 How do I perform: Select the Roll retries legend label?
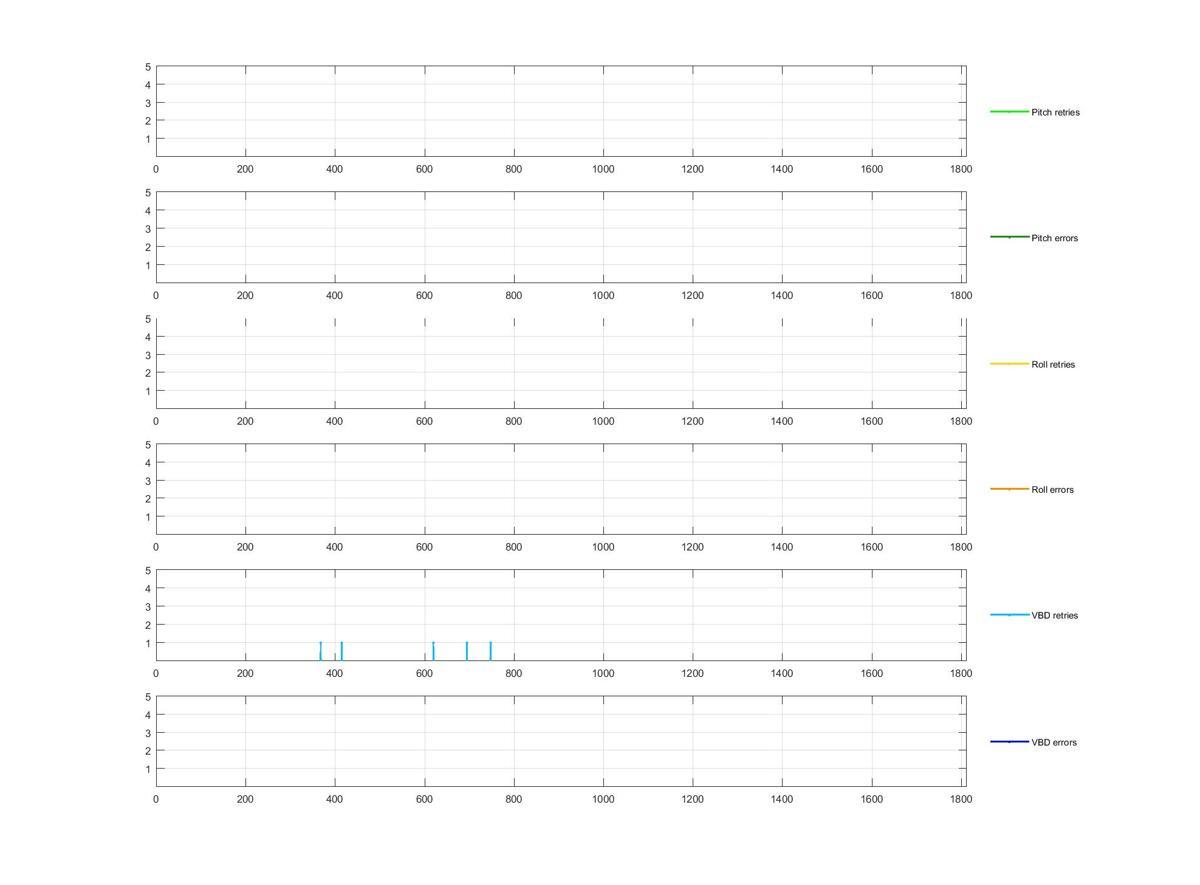click(x=1053, y=364)
